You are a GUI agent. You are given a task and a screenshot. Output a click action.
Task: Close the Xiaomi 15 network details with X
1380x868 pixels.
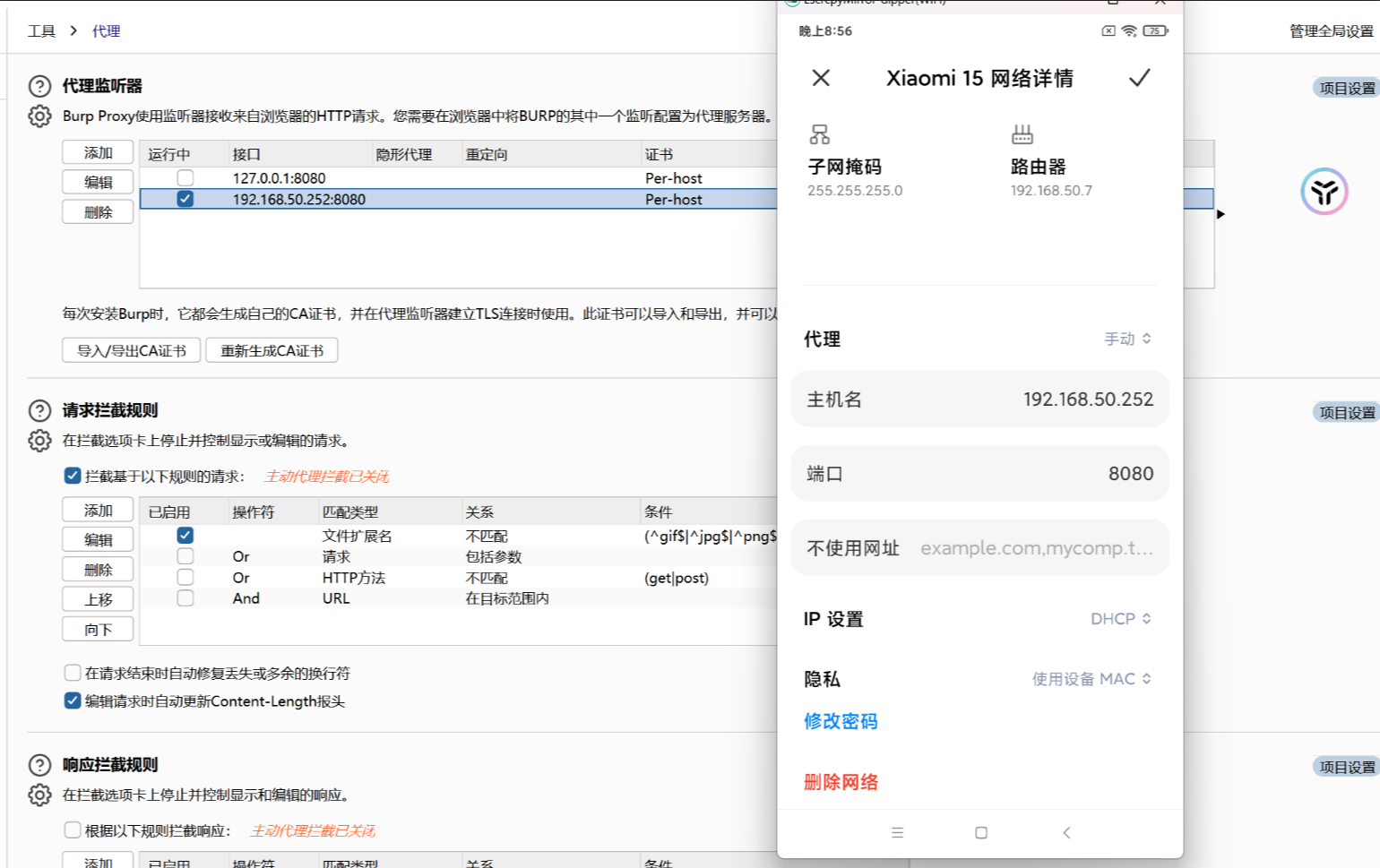820,78
